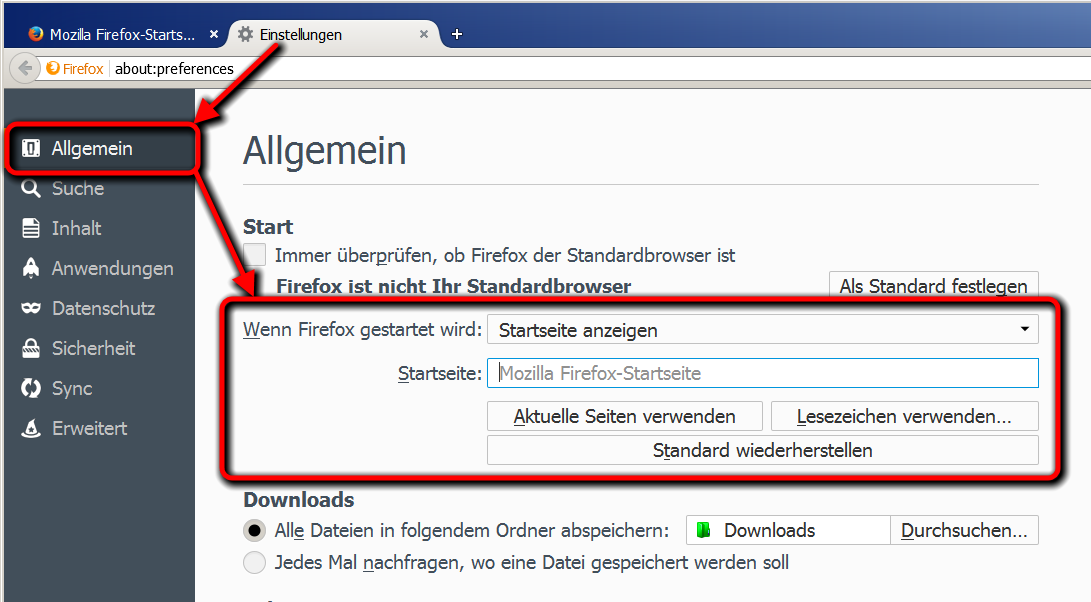Open a new tab with plus button

point(456,34)
